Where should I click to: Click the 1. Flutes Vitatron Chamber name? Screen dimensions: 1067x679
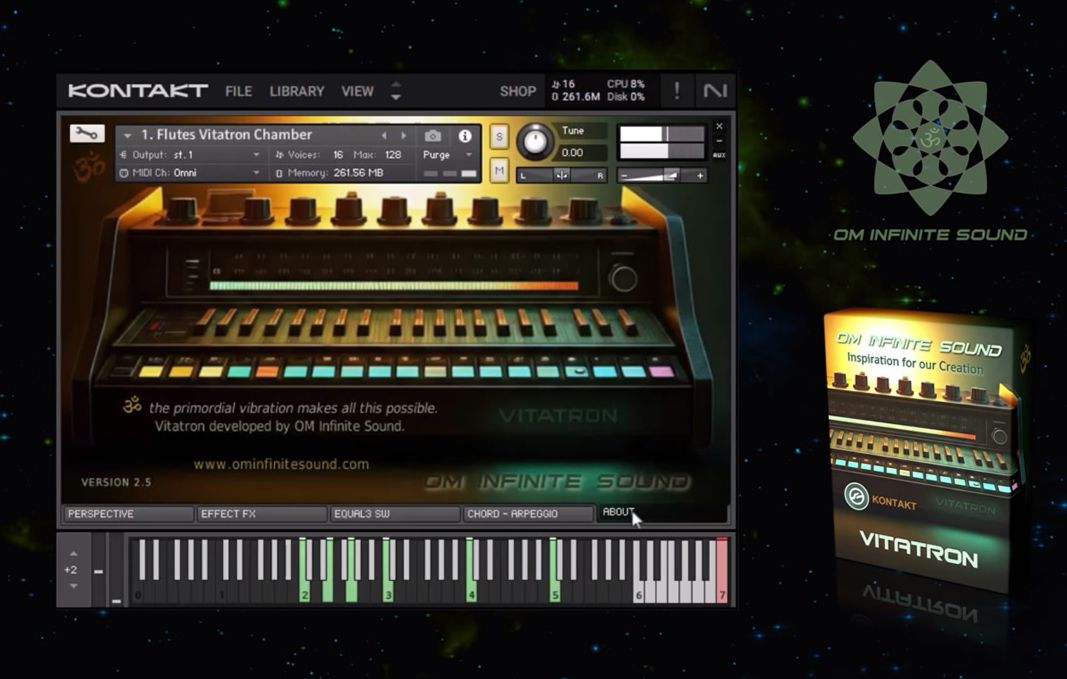227,135
